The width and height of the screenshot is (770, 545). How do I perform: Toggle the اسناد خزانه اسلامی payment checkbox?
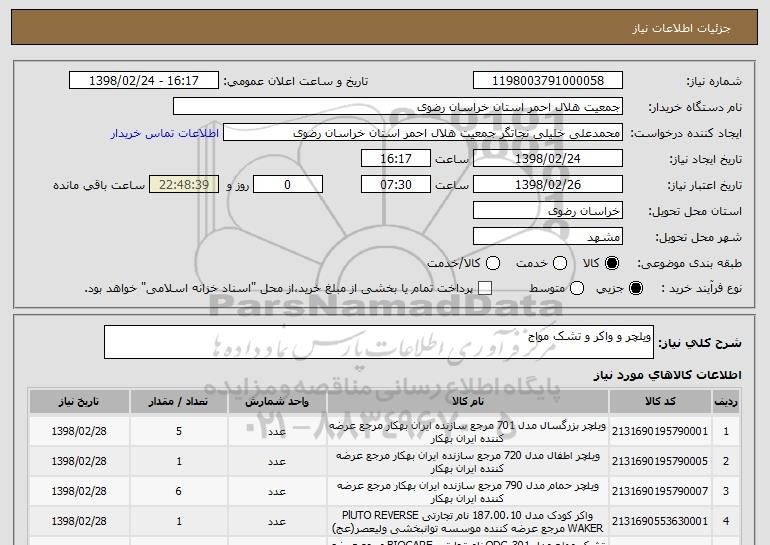pyautogui.click(x=485, y=288)
